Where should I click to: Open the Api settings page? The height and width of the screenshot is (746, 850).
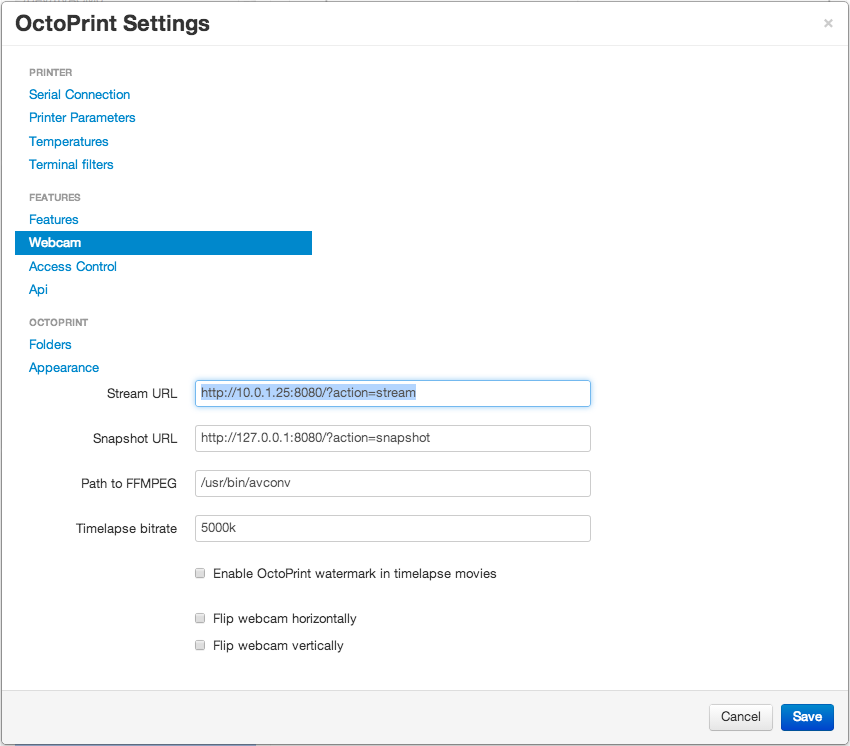38,290
